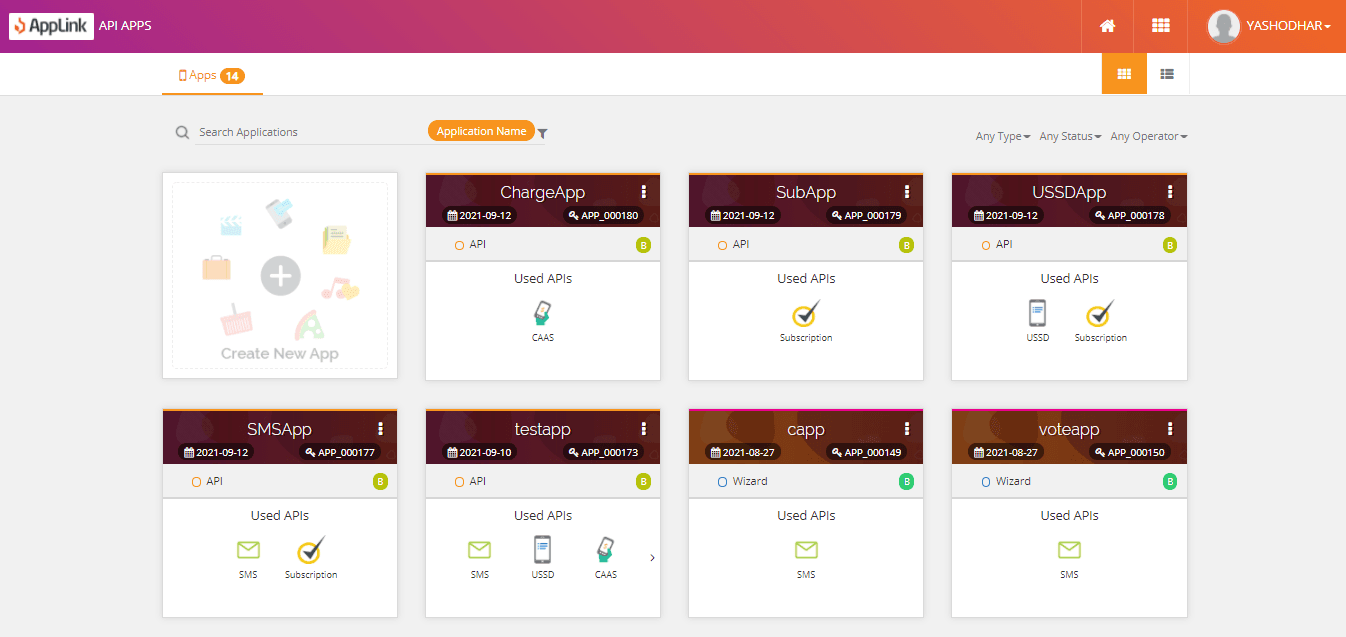Viewport: 1346px width, 637px height.
Task: Open the ChargeApp title
Action: 543,192
